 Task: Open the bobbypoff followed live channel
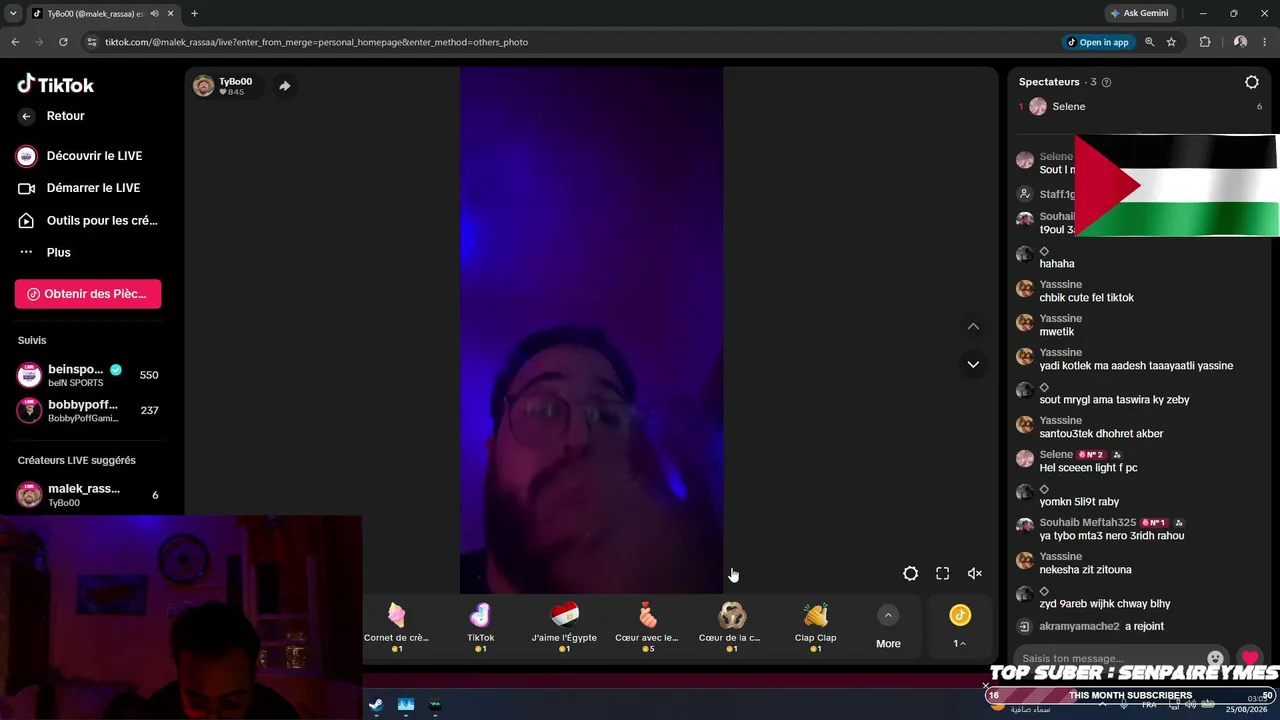coord(88,410)
